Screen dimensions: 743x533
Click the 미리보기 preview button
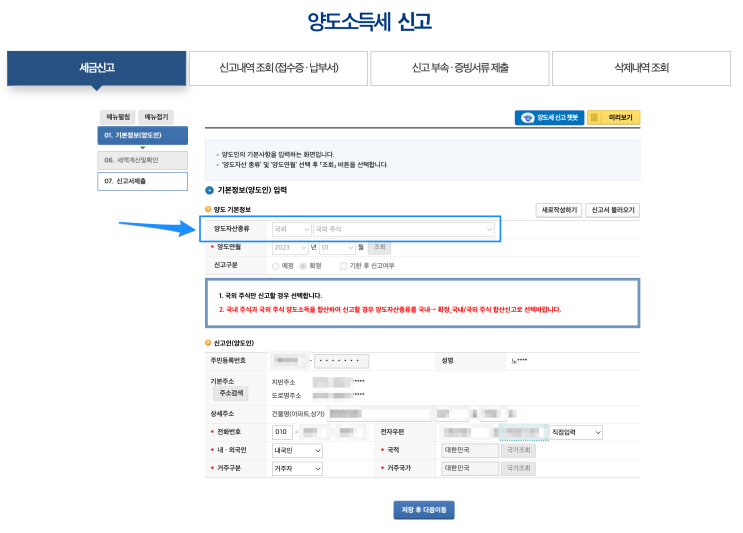pyautogui.click(x=614, y=117)
